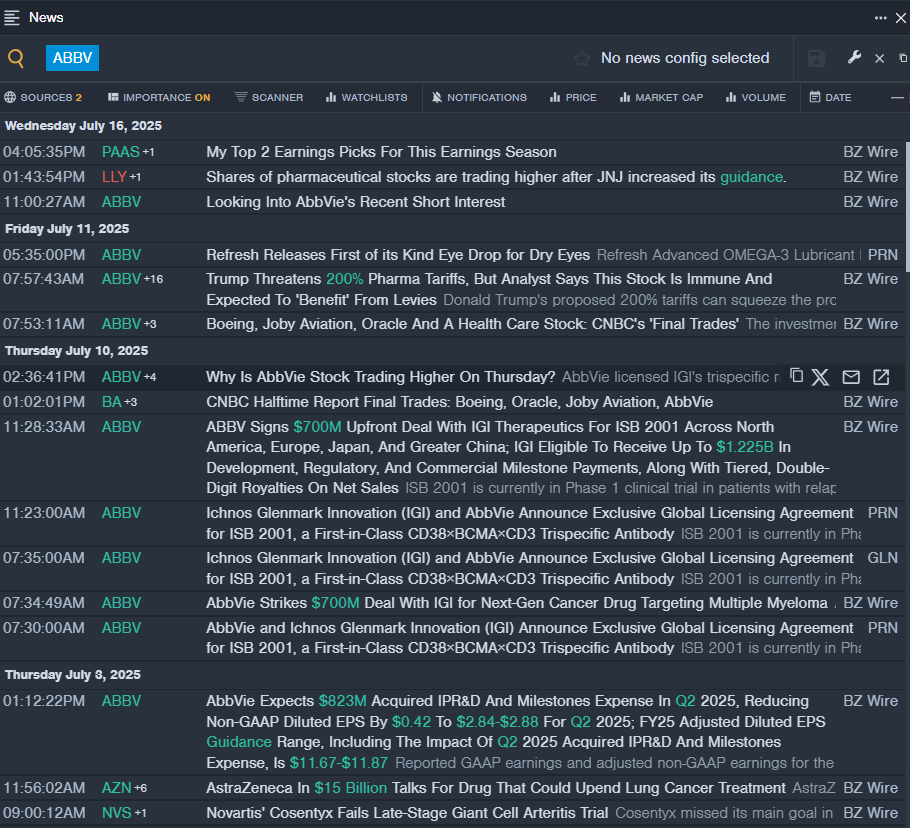Click the PAAS ticker symbol
Screen dimensions: 910x828
(x=121, y=152)
